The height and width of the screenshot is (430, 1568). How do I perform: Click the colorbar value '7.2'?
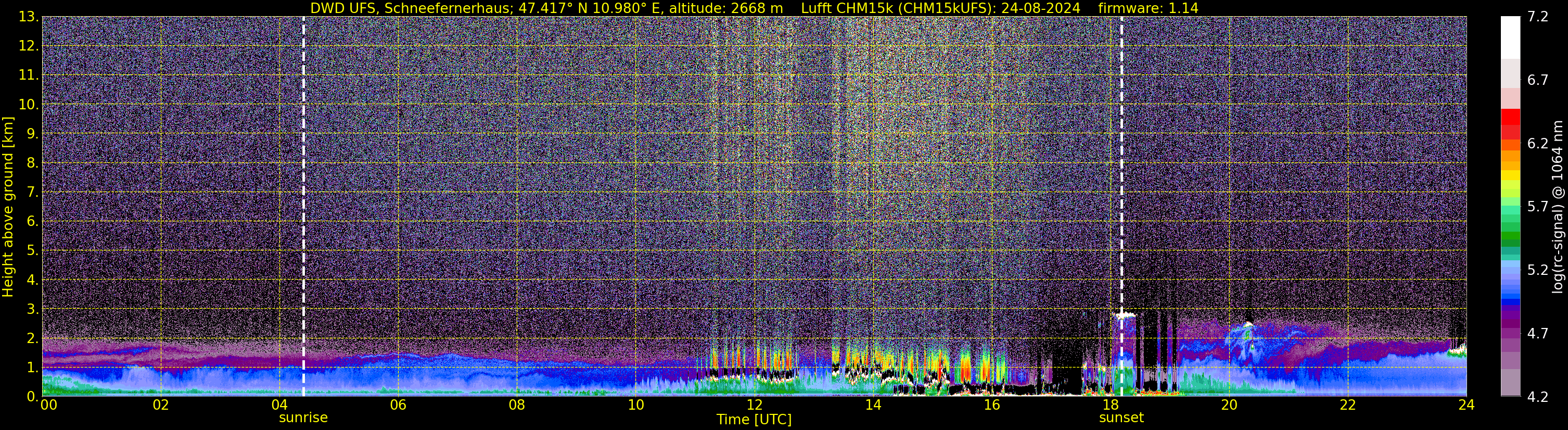[1538, 17]
